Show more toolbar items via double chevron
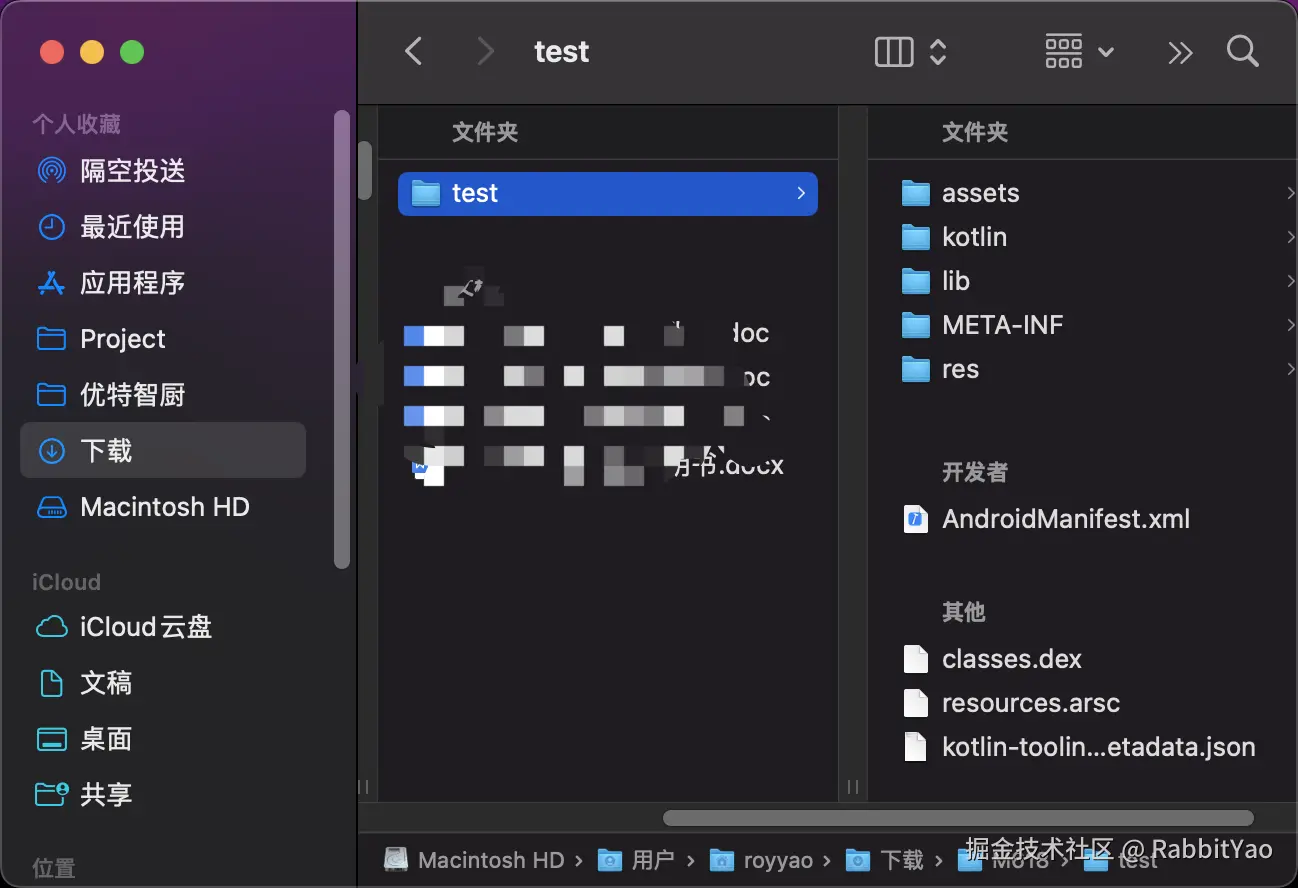 pyautogui.click(x=1180, y=52)
